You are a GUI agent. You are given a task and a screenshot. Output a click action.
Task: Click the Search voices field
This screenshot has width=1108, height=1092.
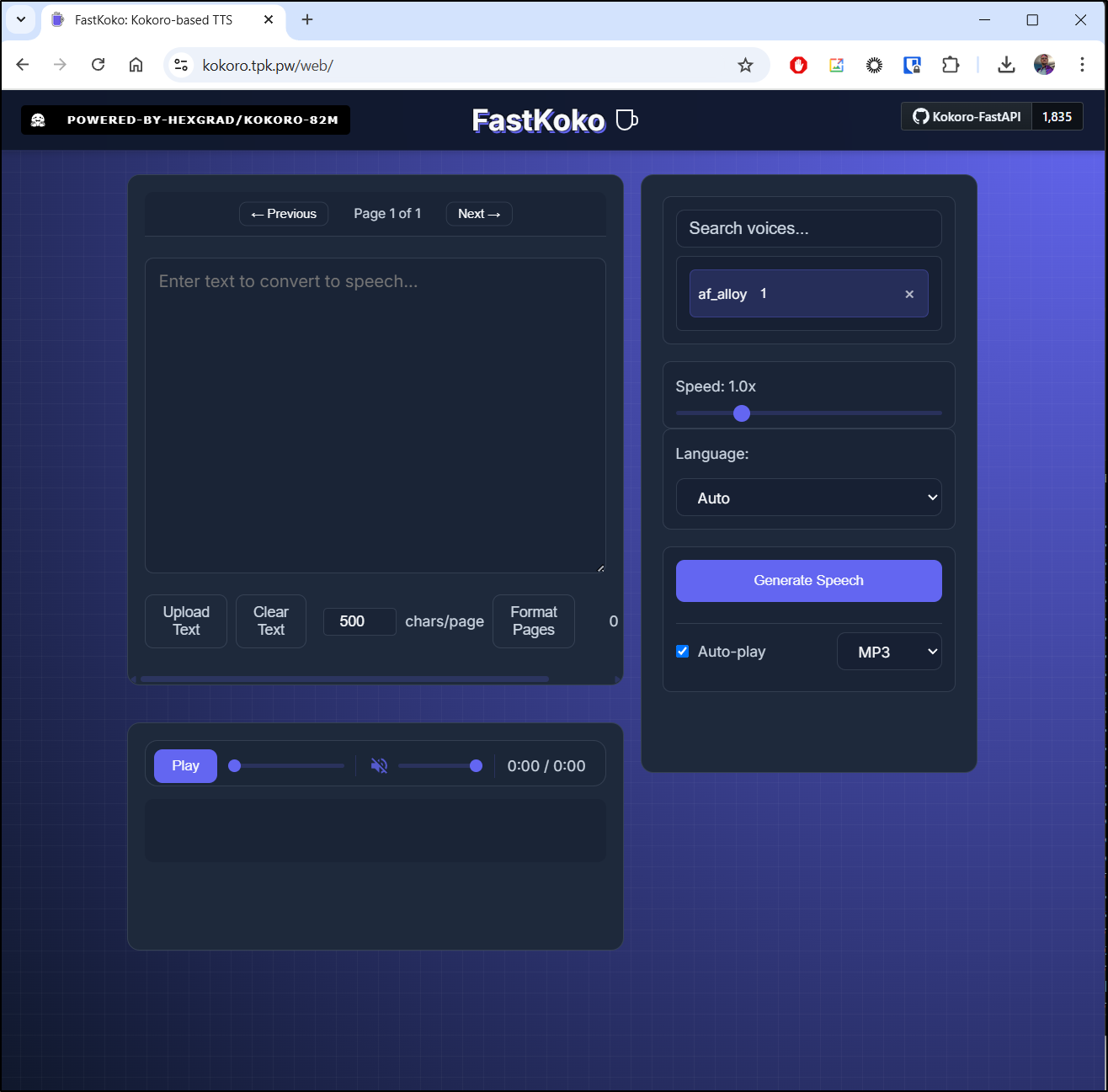pyautogui.click(x=809, y=228)
